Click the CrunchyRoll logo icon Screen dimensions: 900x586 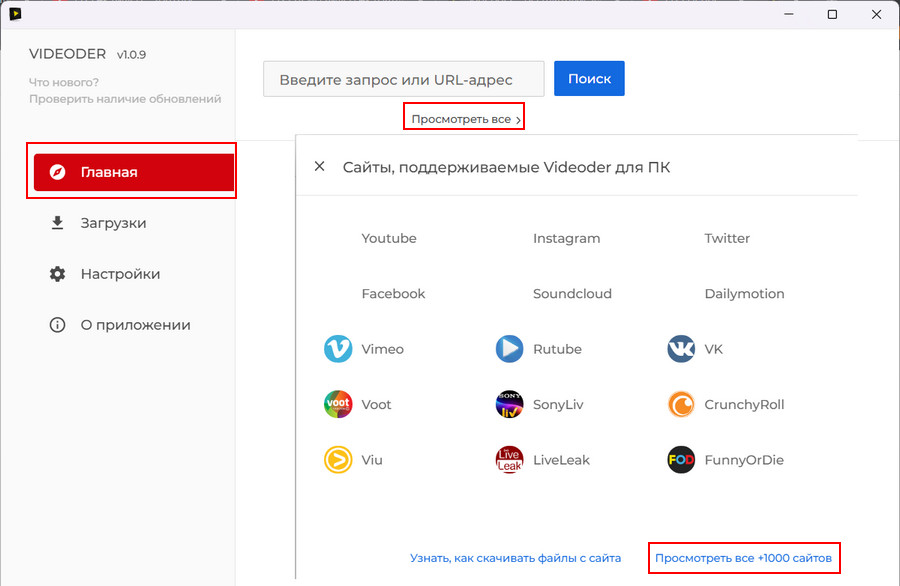click(681, 404)
